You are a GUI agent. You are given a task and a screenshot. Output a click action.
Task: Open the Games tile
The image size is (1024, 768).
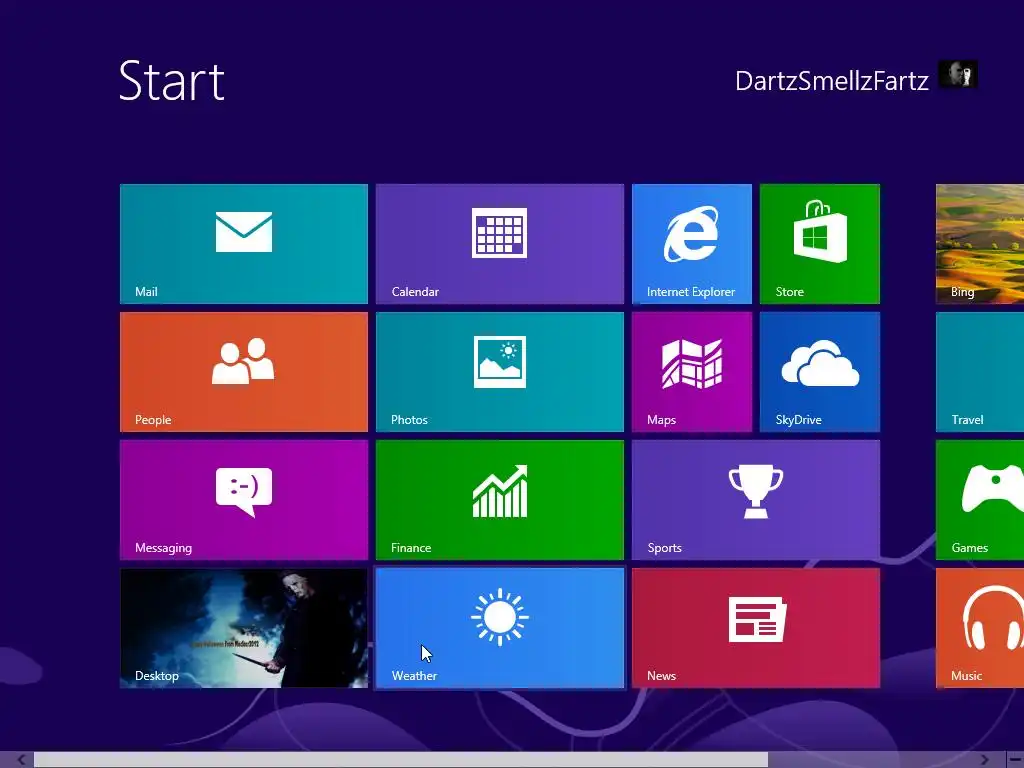tap(980, 500)
